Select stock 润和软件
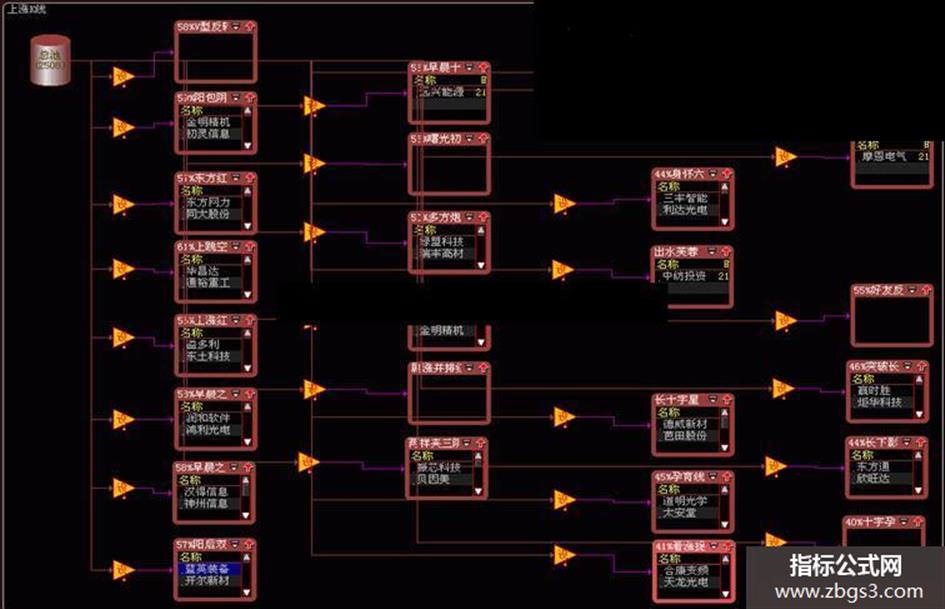945x609 pixels. [208, 418]
